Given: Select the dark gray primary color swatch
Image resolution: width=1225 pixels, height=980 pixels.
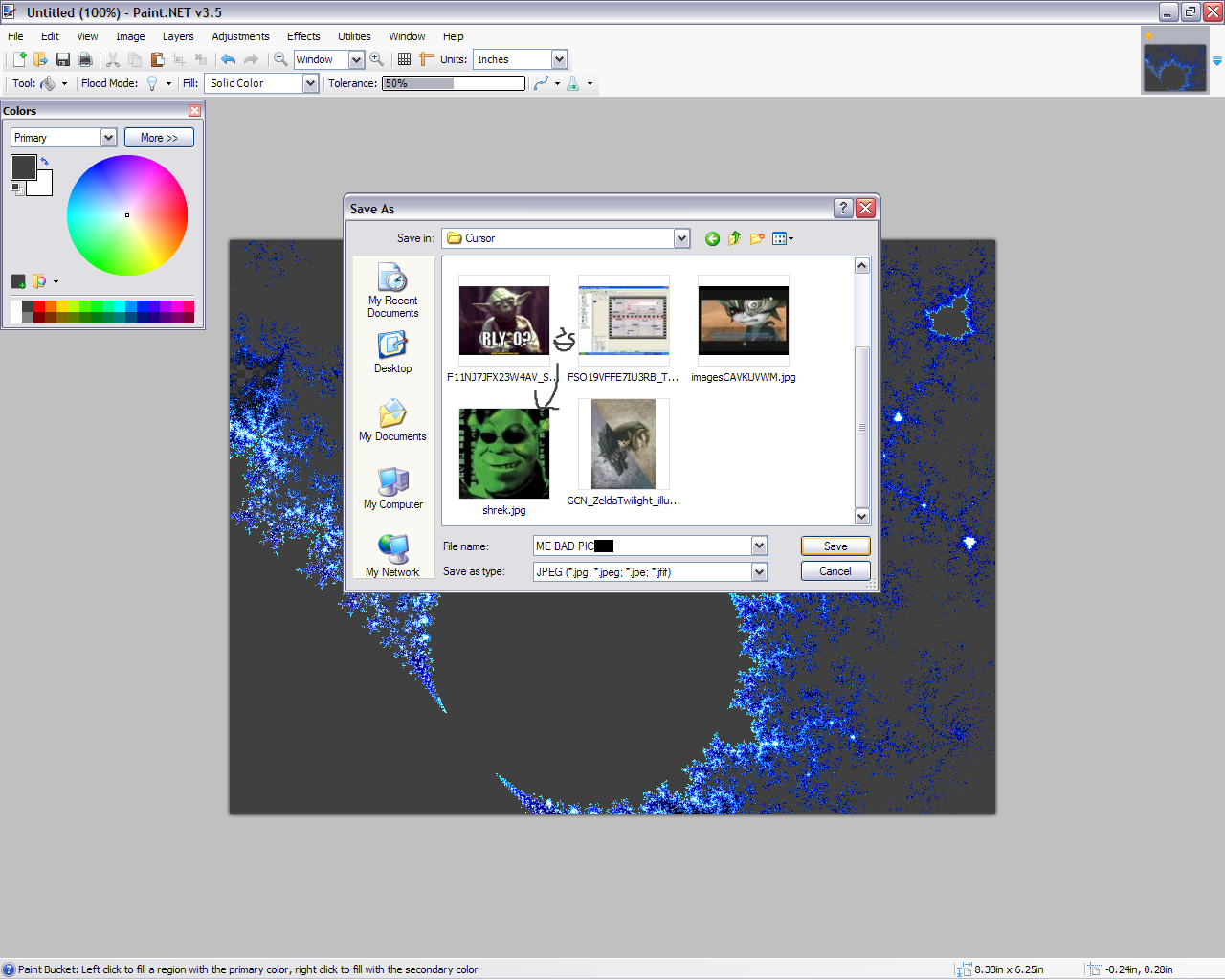Looking at the screenshot, I should pos(23,167).
